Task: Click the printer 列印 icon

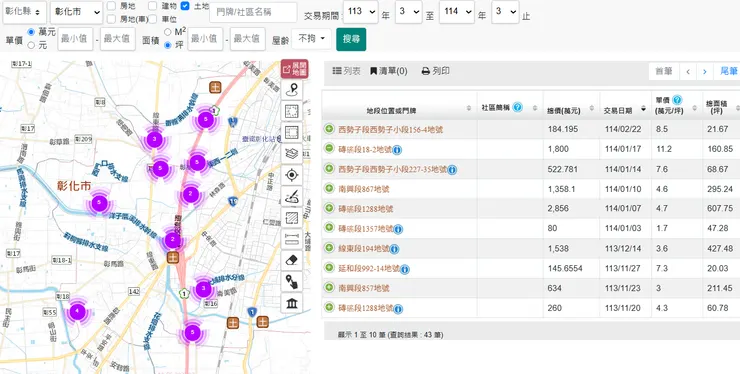Action: pyautogui.click(x=425, y=71)
